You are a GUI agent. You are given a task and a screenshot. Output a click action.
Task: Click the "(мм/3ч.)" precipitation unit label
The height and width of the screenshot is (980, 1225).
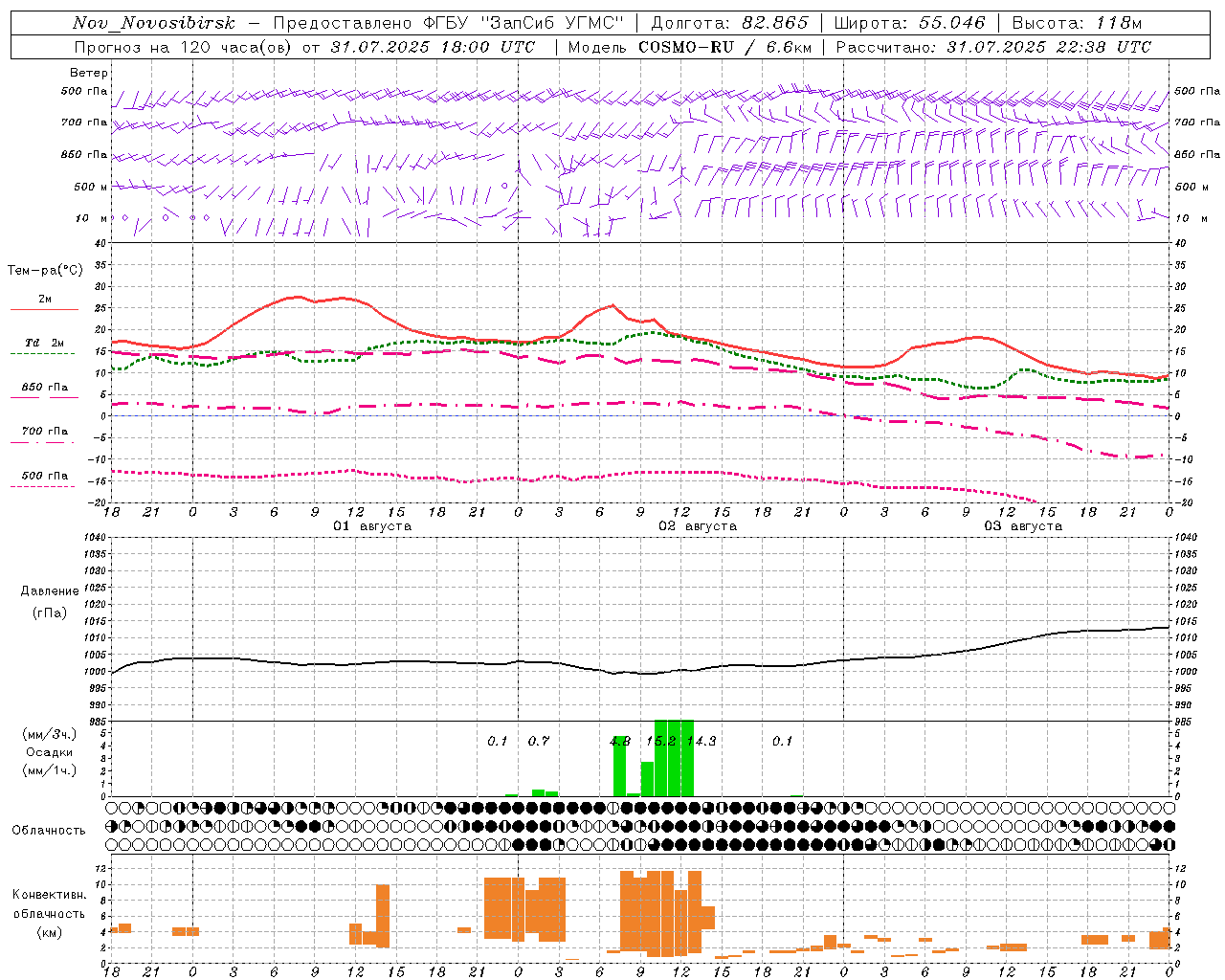click(50, 734)
